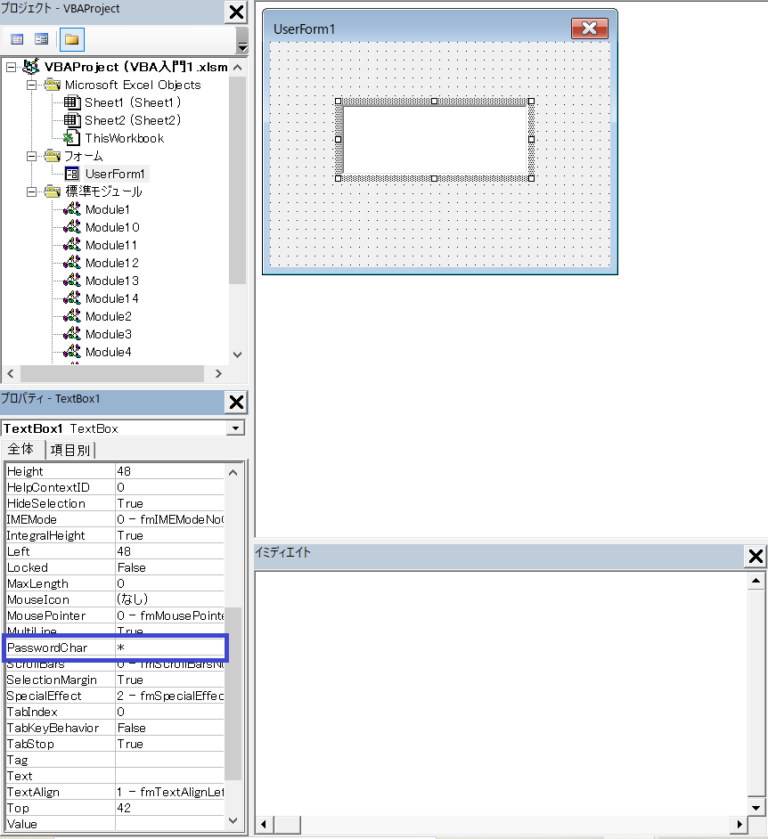Click the project toolbar overflow arrow
Image resolution: width=768 pixels, height=839 pixels.
[x=242, y=47]
